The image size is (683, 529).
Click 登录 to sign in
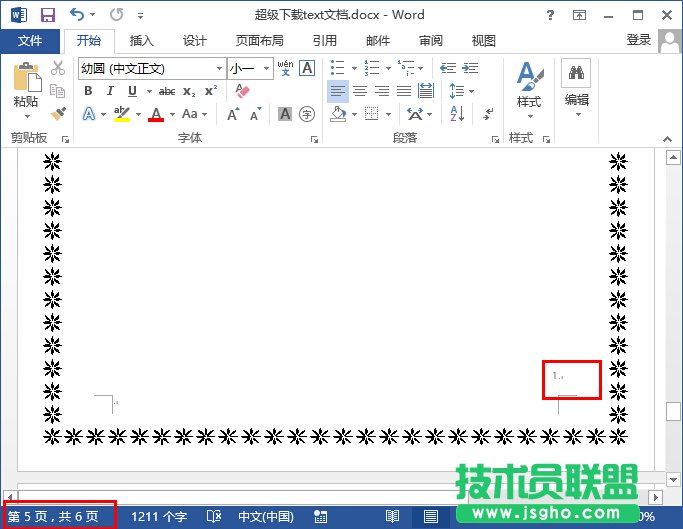click(638, 40)
